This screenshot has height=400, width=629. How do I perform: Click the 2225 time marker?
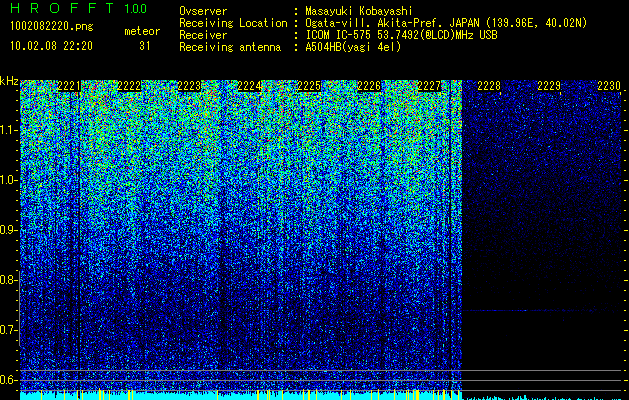tap(309, 86)
